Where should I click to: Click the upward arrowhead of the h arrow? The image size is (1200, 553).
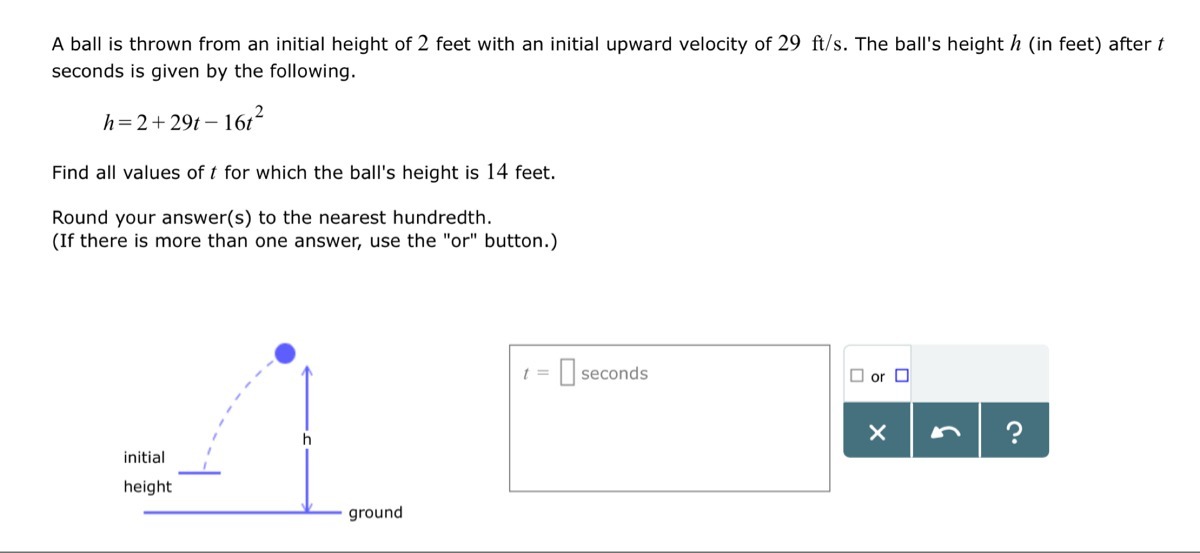308,372
